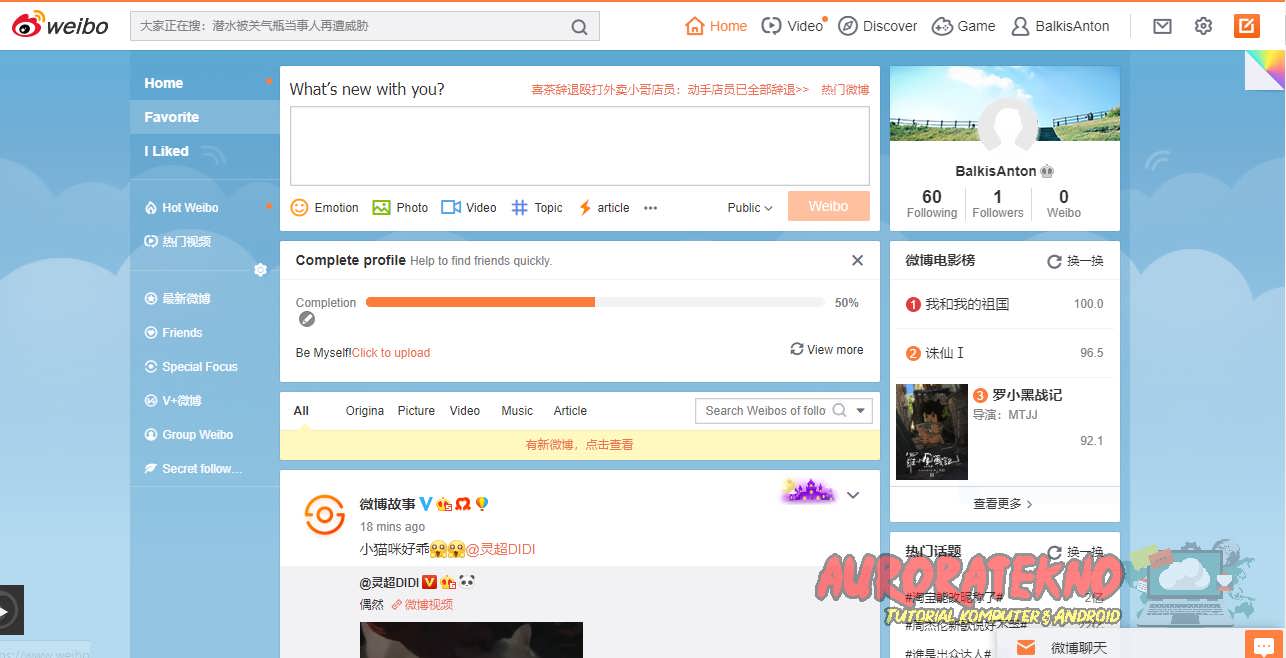Click the Click to upload link
The height and width of the screenshot is (658, 1286).
pos(391,353)
